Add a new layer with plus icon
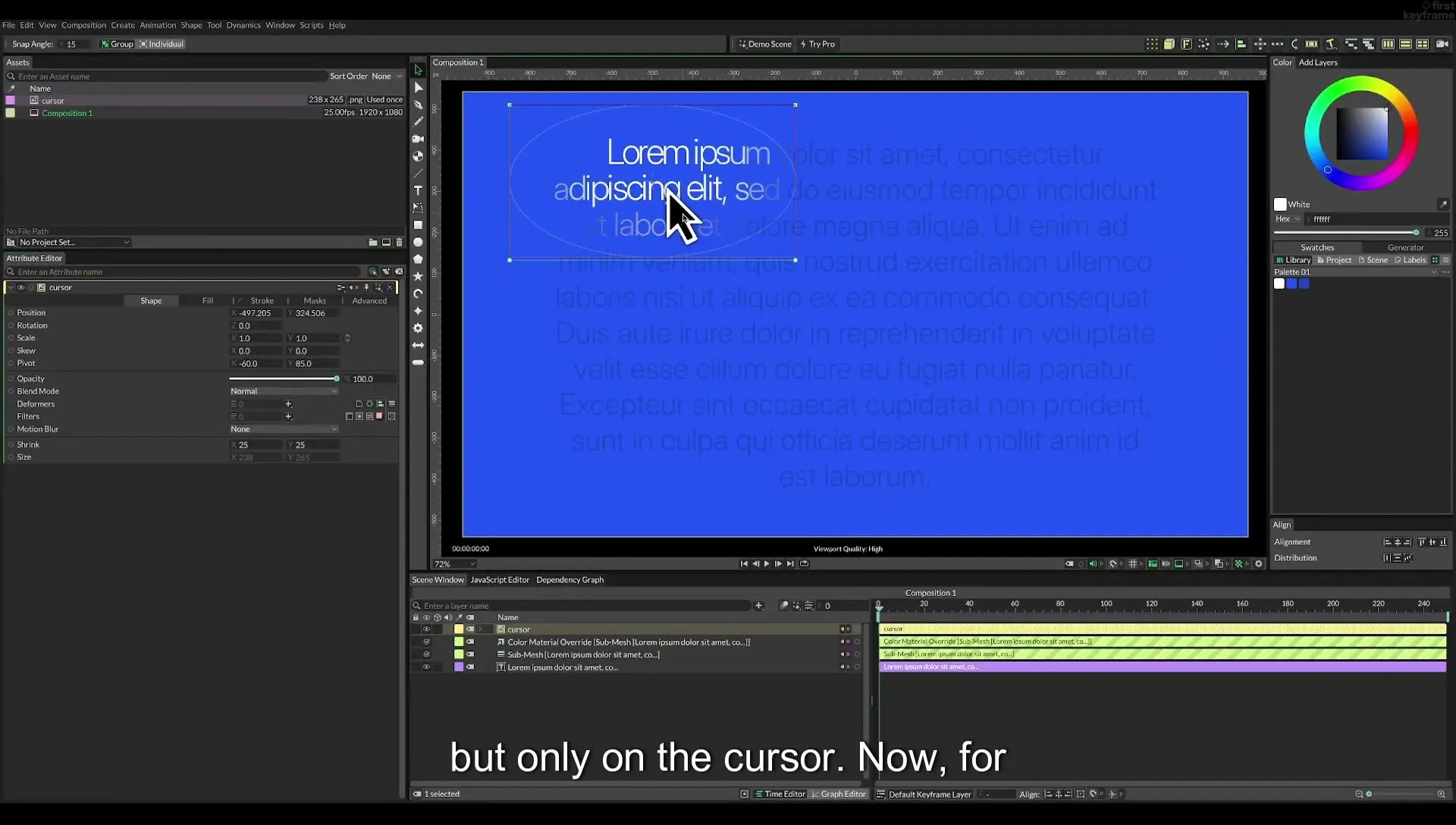 coord(758,606)
